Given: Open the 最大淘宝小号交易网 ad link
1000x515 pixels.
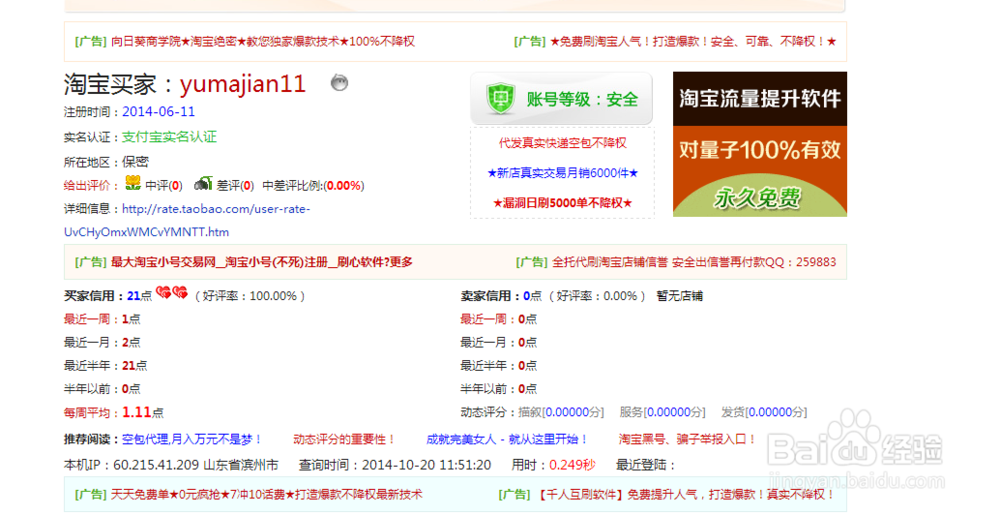Looking at the screenshot, I should (261, 262).
